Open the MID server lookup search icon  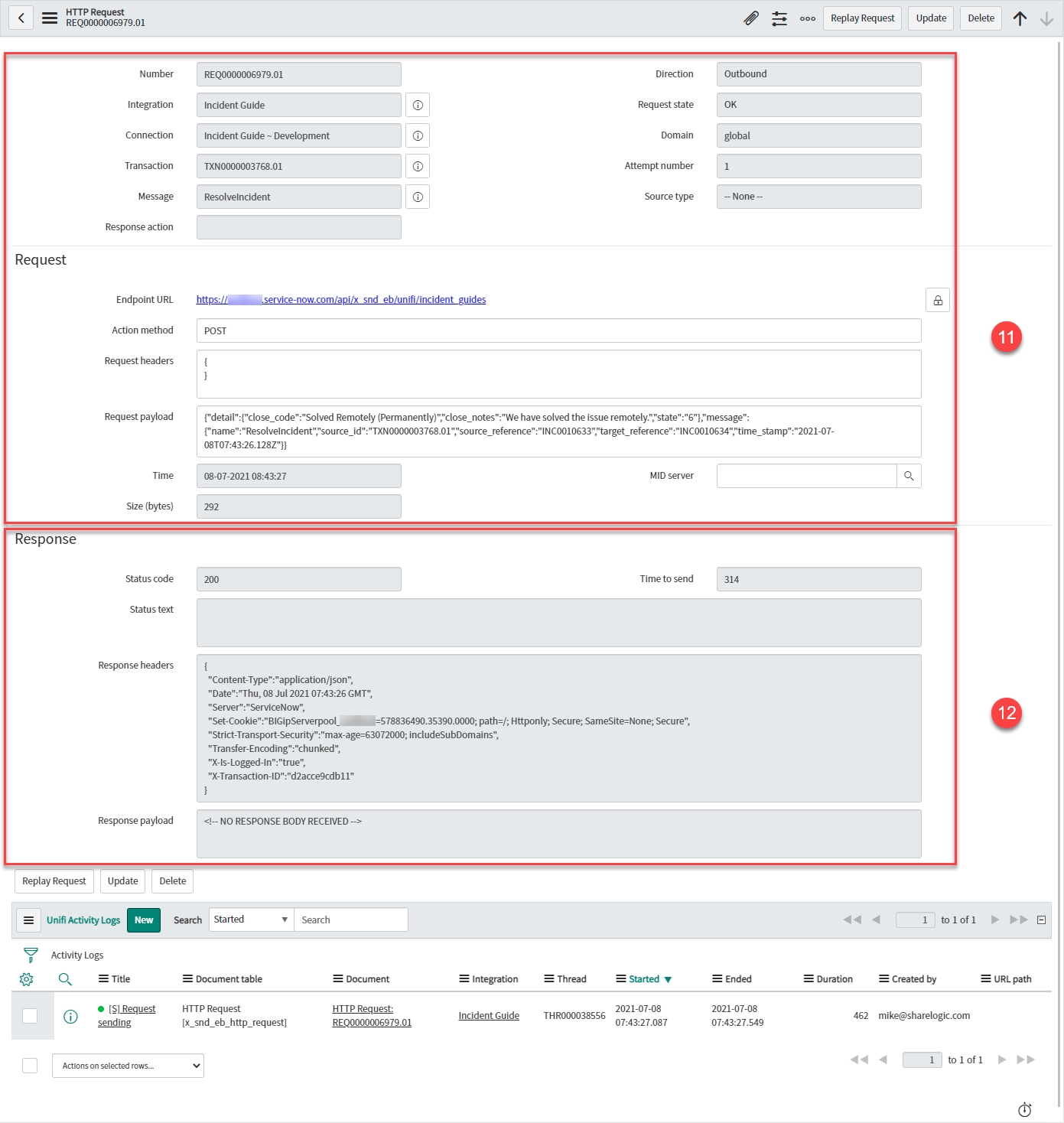tap(909, 476)
